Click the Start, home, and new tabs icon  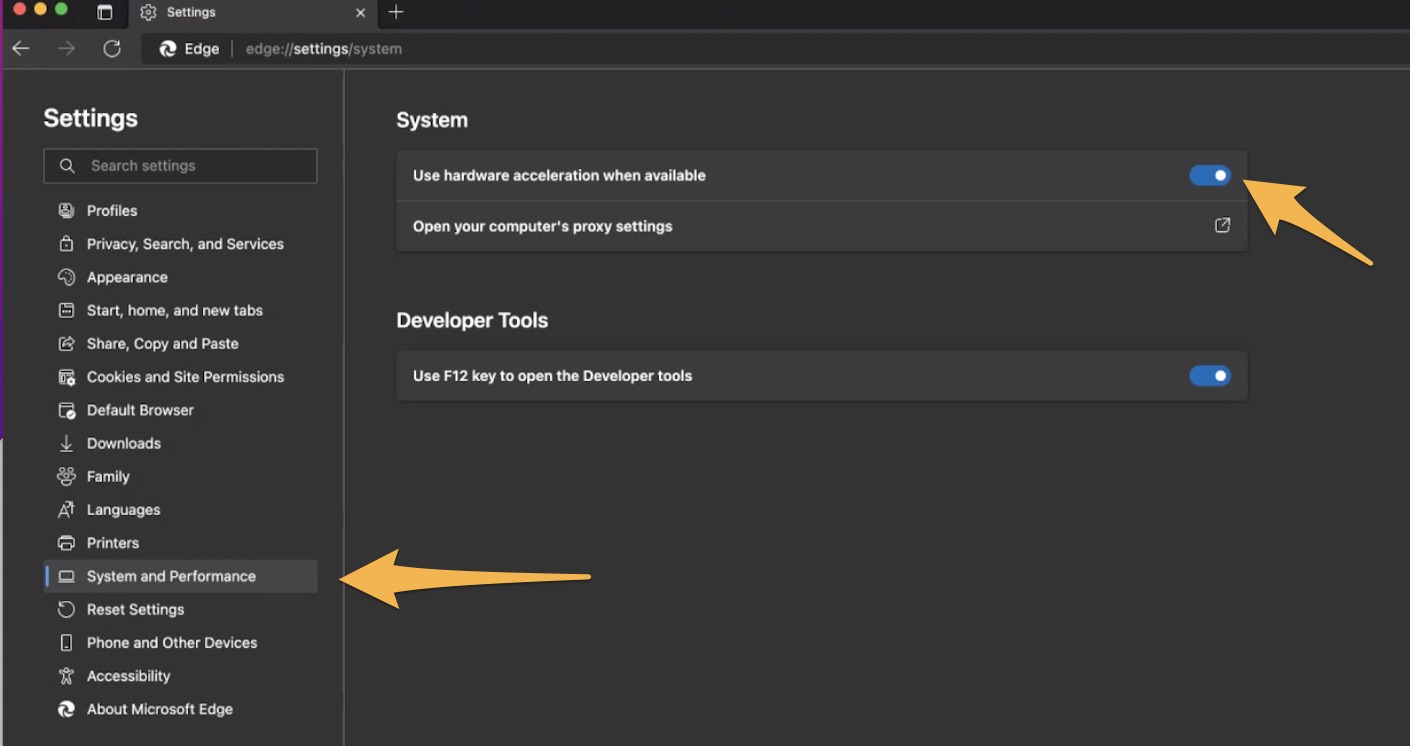(x=67, y=310)
